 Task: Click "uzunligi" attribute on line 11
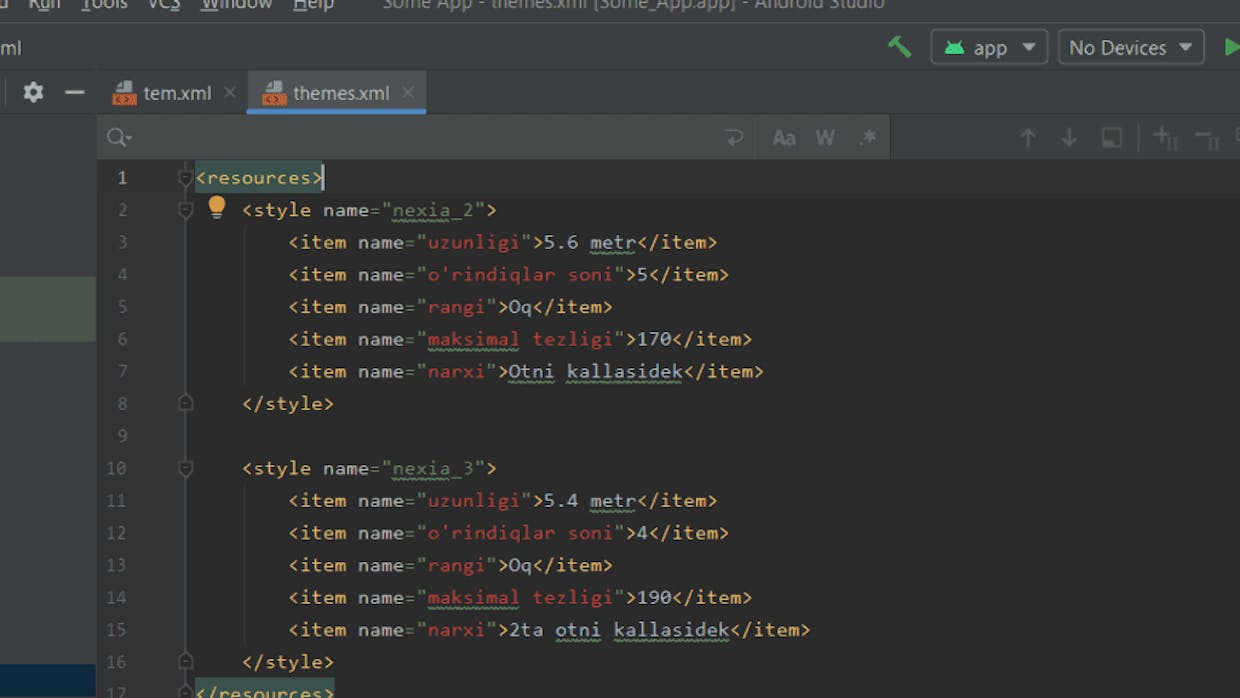[x=474, y=500]
